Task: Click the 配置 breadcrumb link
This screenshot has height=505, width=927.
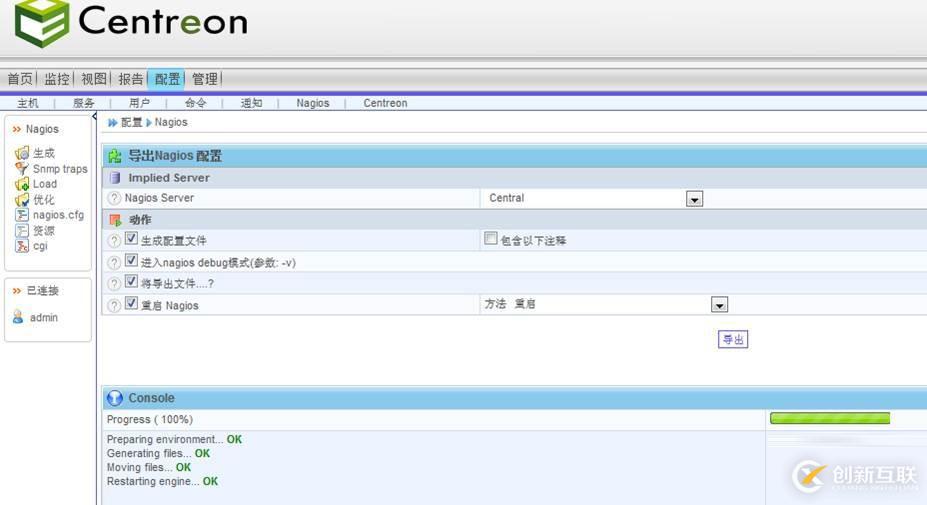Action: pos(131,122)
